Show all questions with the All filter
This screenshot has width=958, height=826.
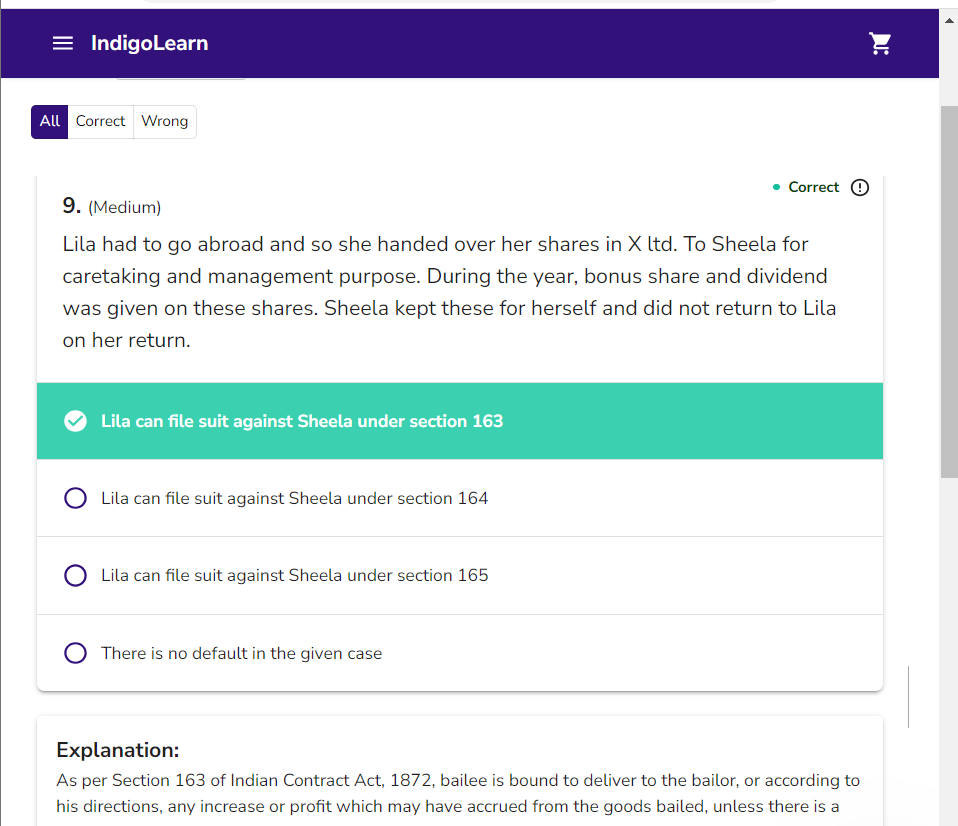coord(50,122)
